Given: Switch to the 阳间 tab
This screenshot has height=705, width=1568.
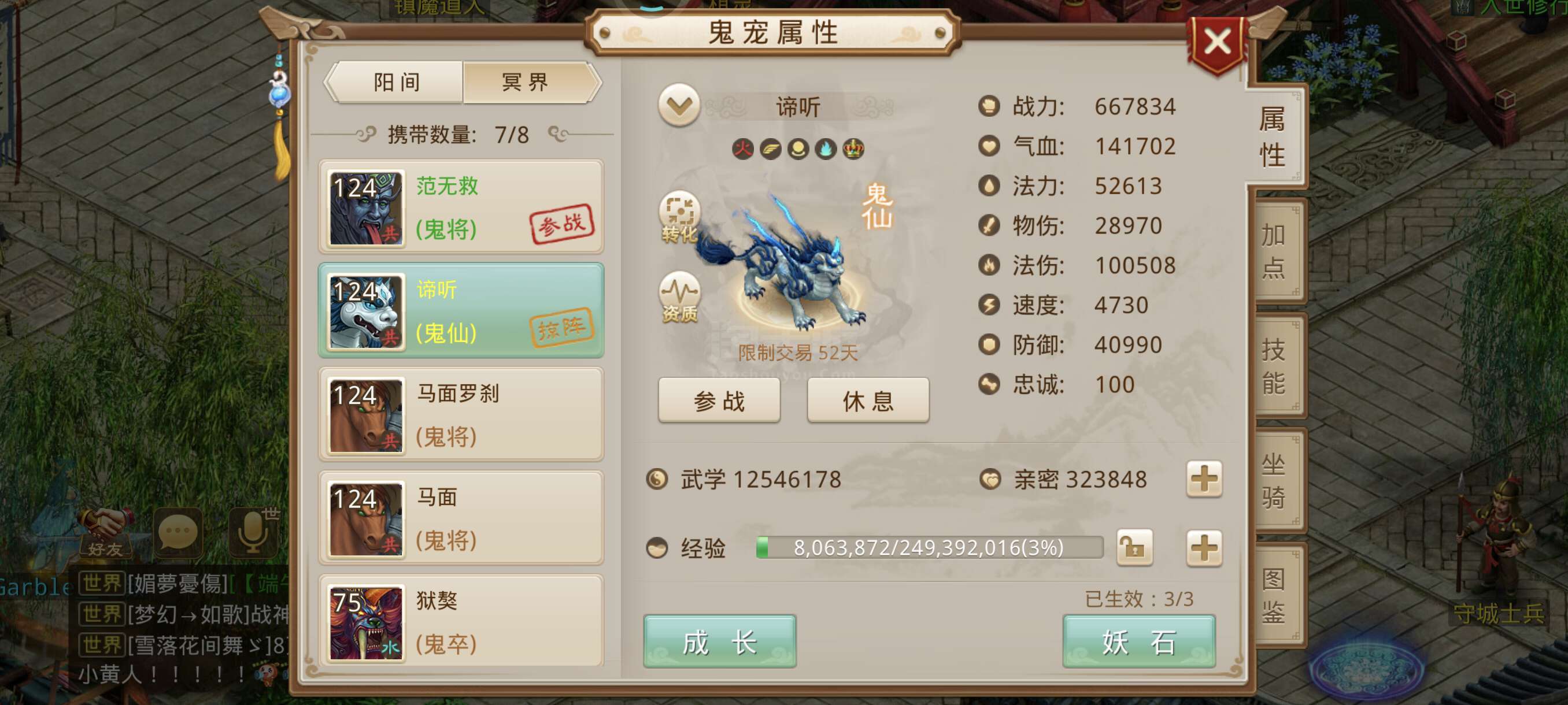Looking at the screenshot, I should pos(397,82).
